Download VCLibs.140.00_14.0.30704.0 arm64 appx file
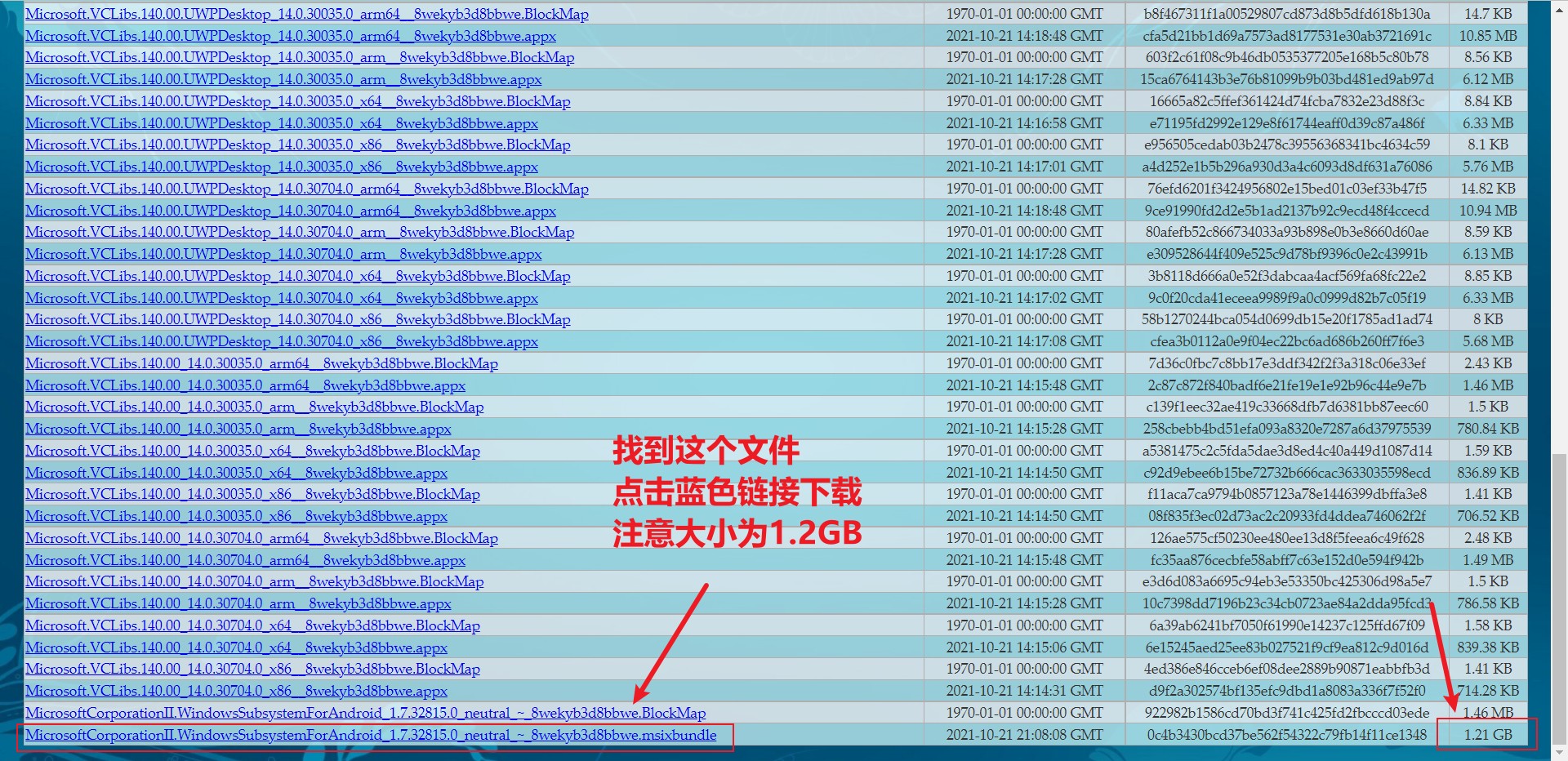The width and height of the screenshot is (1568, 761). tap(245, 560)
